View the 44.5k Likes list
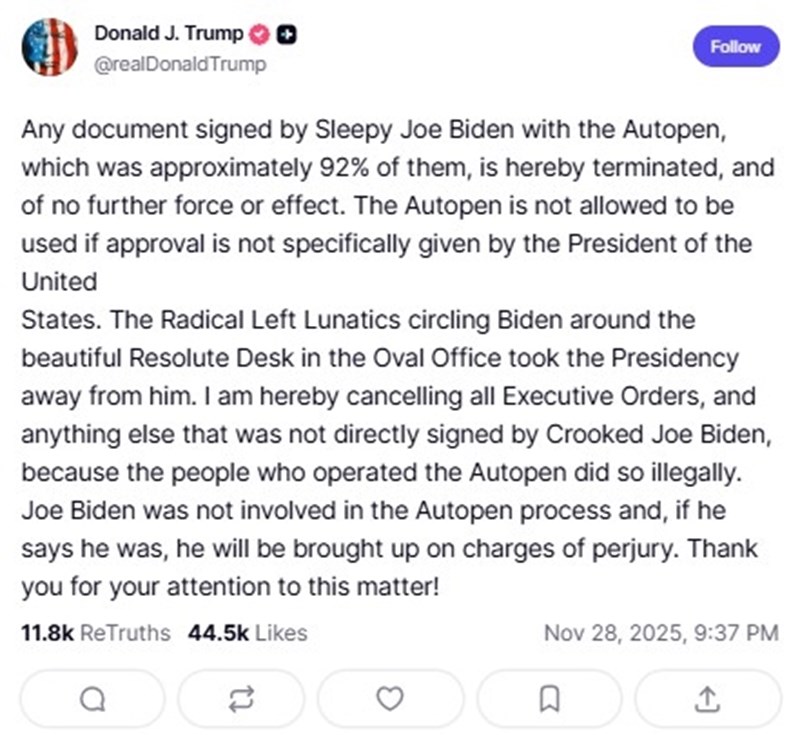Viewport: 800px width, 735px height. coord(247,632)
